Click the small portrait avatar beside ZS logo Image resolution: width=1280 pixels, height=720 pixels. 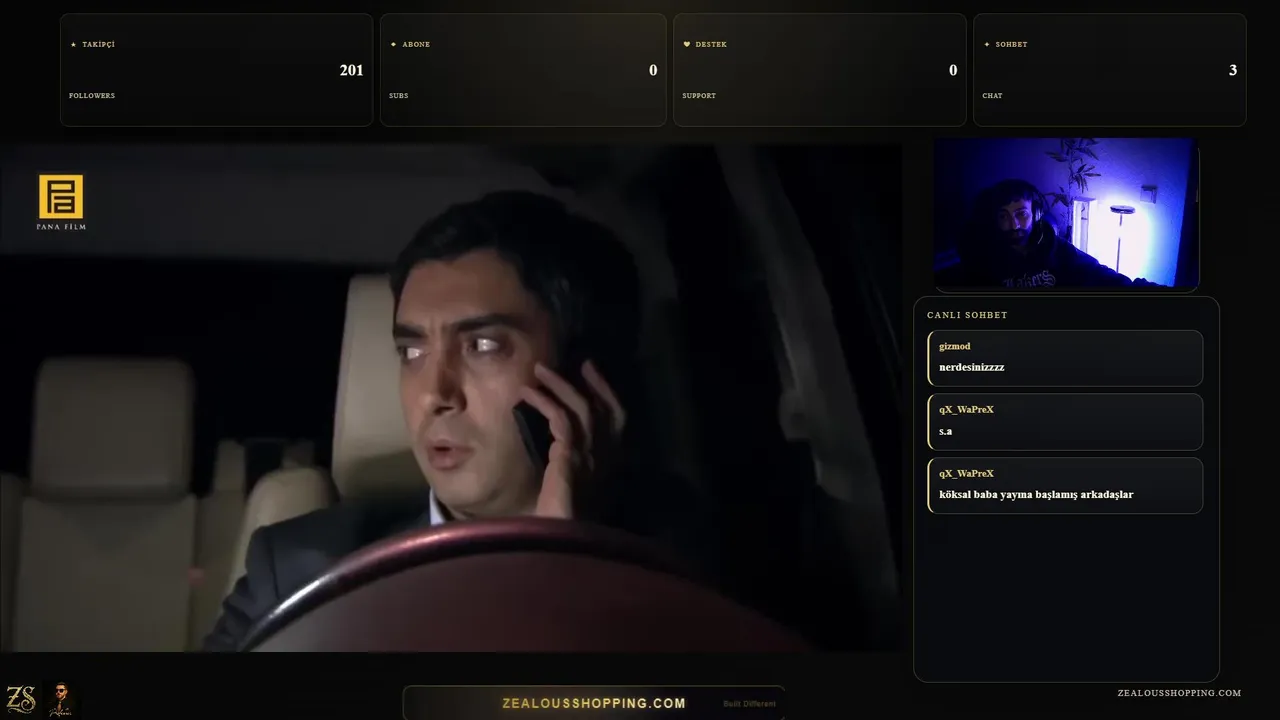(61, 699)
